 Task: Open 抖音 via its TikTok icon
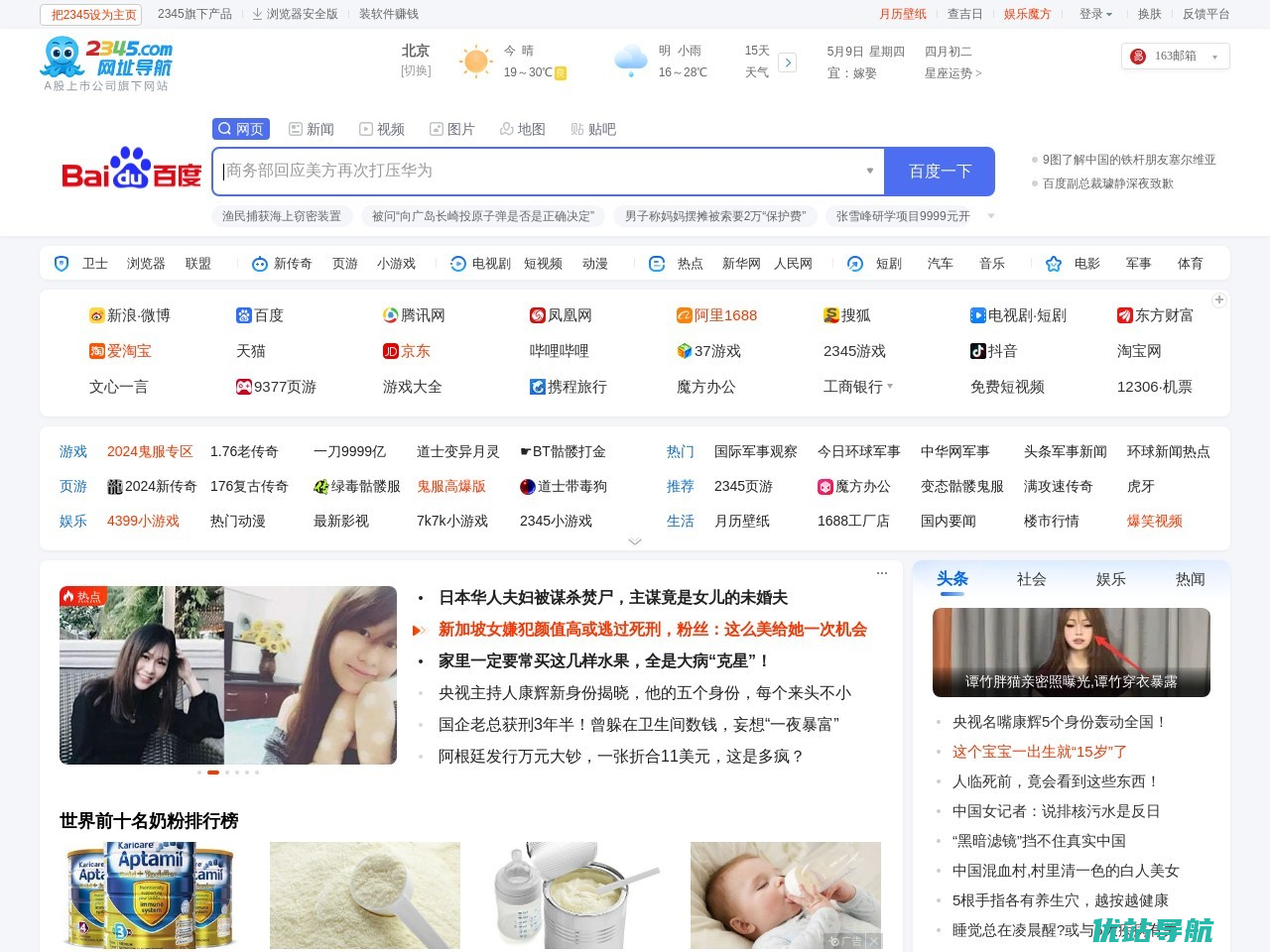(x=978, y=351)
